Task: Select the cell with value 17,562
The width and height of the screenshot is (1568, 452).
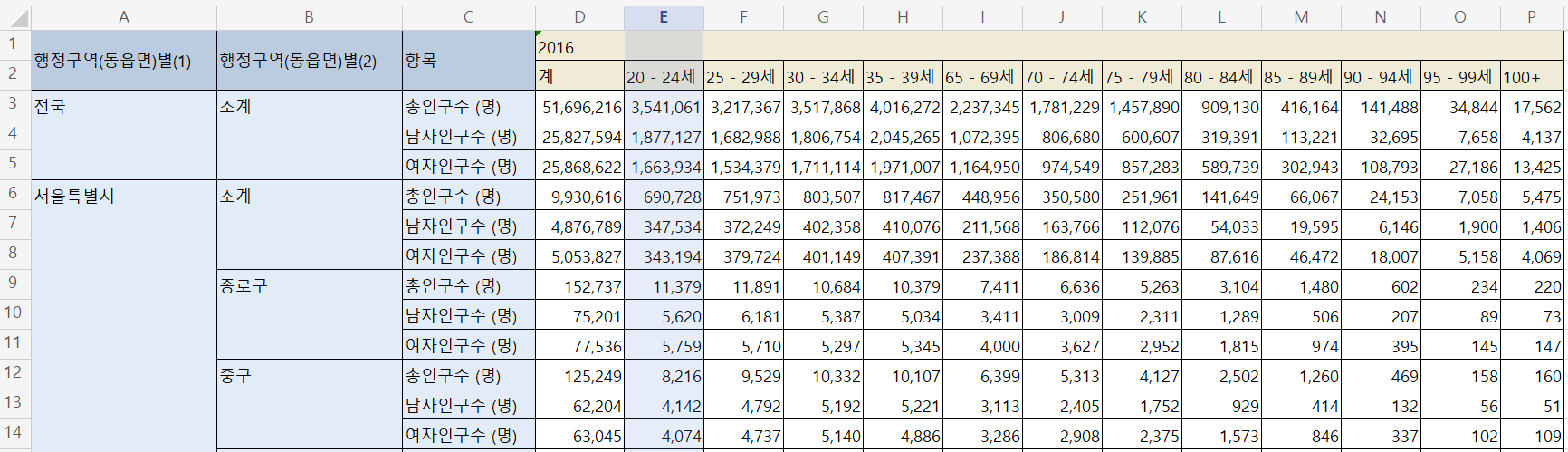Action: [1532, 106]
